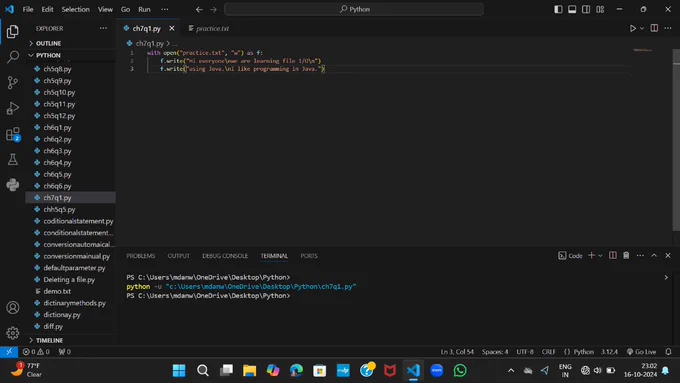Open Explorer Views and More Actions ellipsis
Viewport: 680px width, 383px height.
pos(103,28)
